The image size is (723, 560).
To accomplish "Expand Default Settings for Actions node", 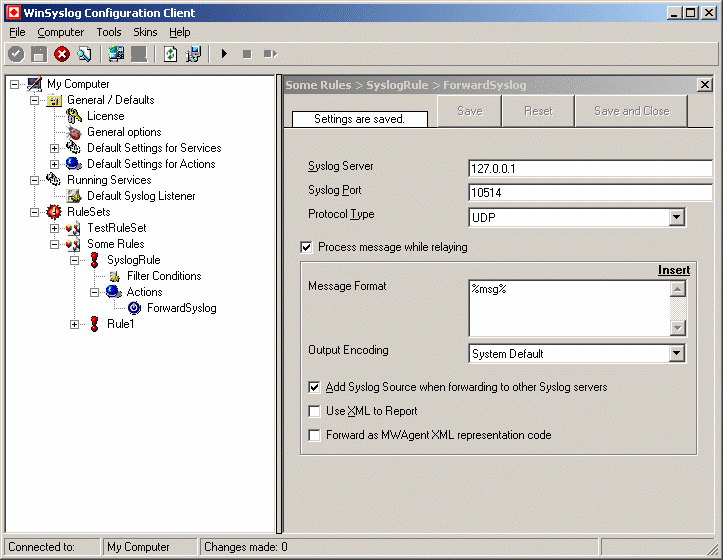I will click(54, 165).
